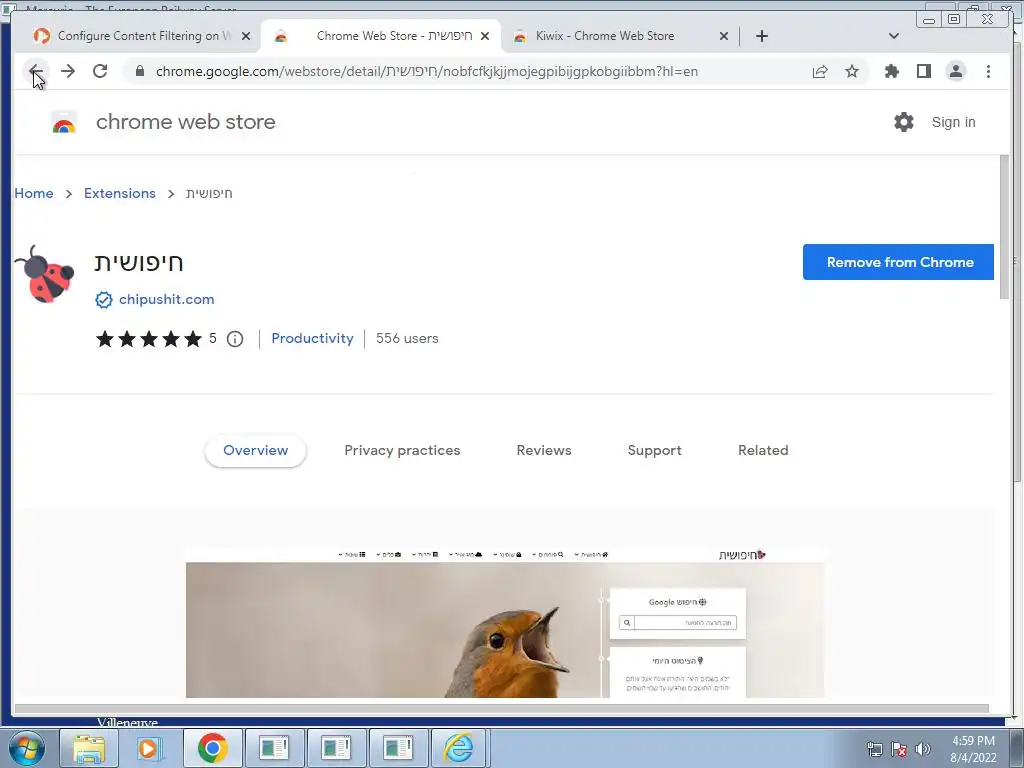The width and height of the screenshot is (1024, 768).
Task: Open the Related tab
Action: 763,451
